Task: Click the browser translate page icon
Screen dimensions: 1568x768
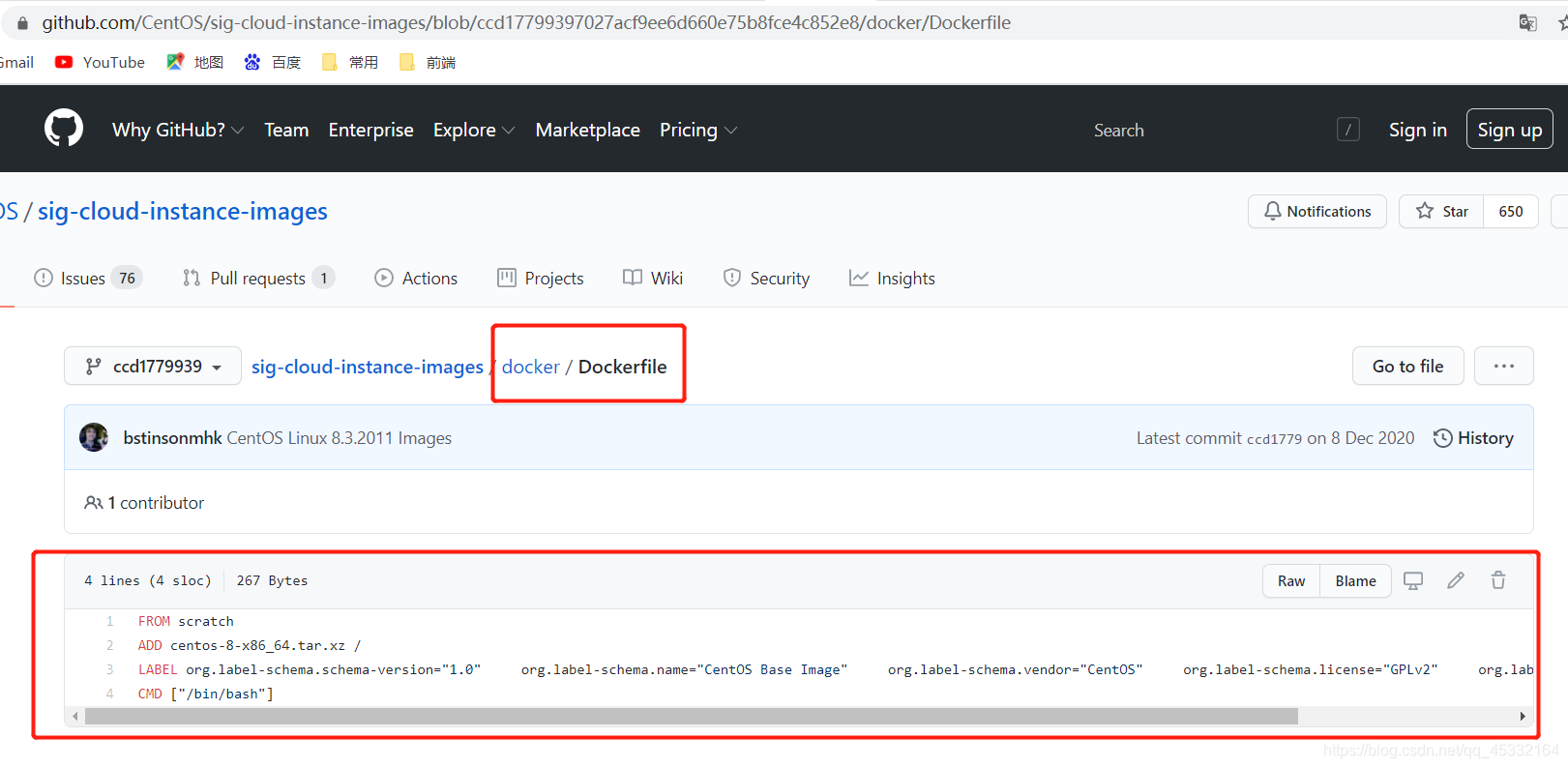Action: [x=1527, y=22]
